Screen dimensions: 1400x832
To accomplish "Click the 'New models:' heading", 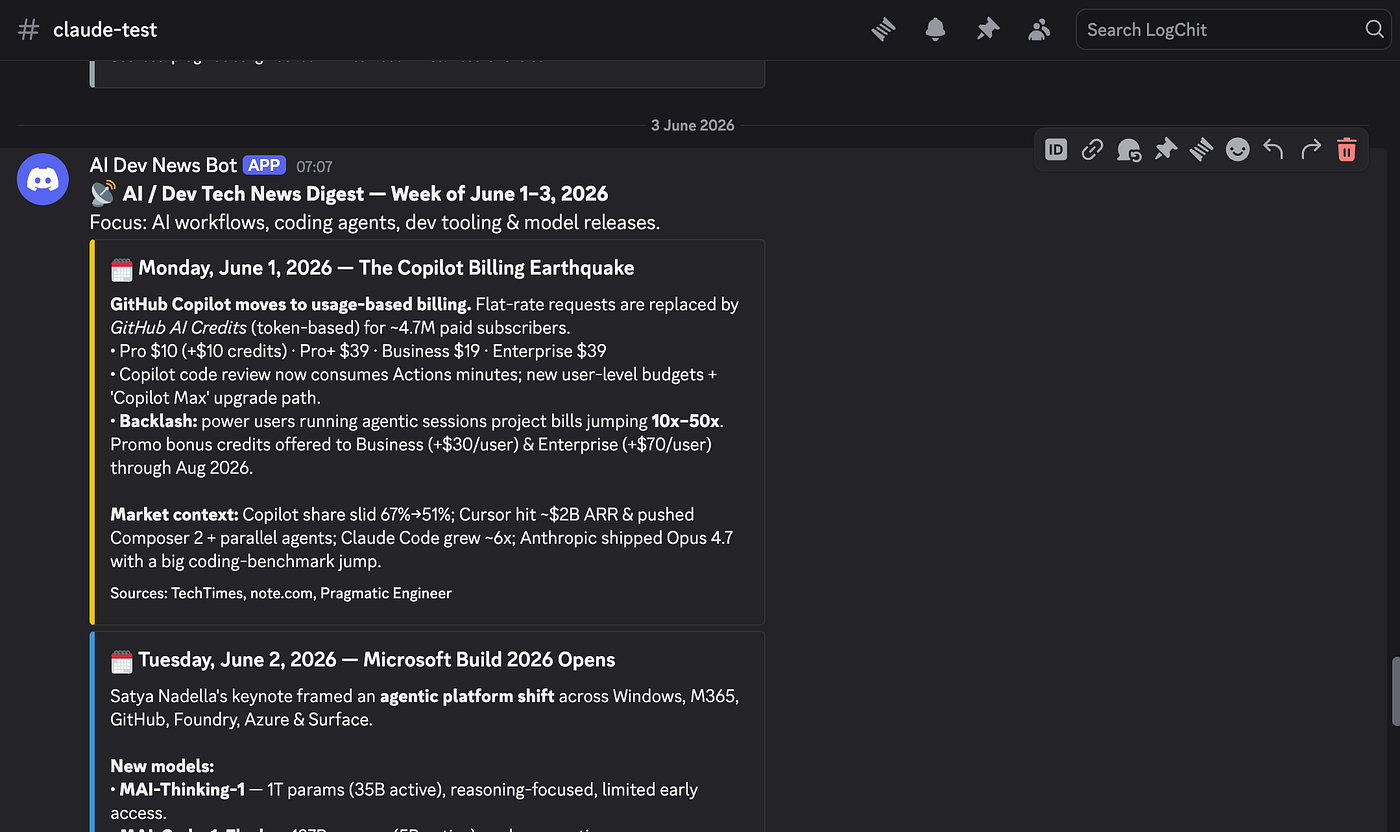I will [x=162, y=766].
